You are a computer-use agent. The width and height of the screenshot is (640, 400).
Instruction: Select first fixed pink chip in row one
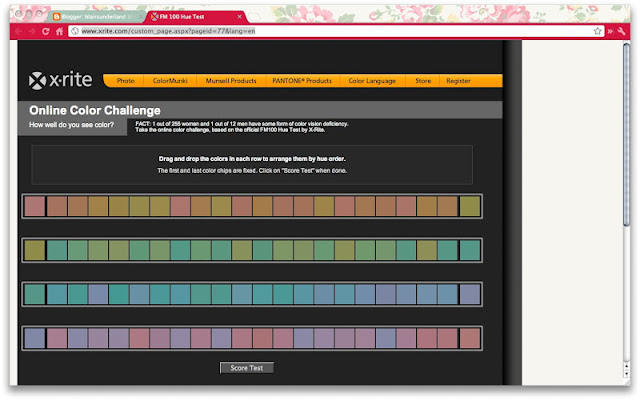[x=35, y=206]
